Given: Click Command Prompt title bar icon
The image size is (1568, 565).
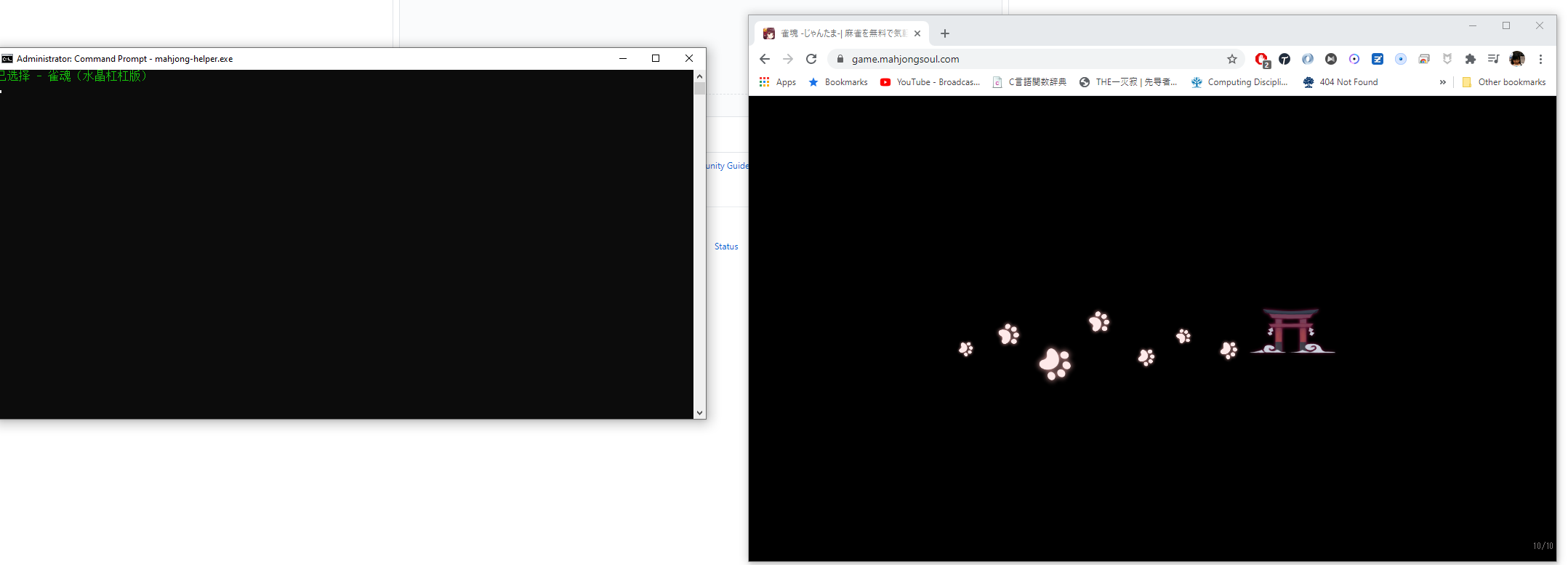Looking at the screenshot, I should (7, 59).
